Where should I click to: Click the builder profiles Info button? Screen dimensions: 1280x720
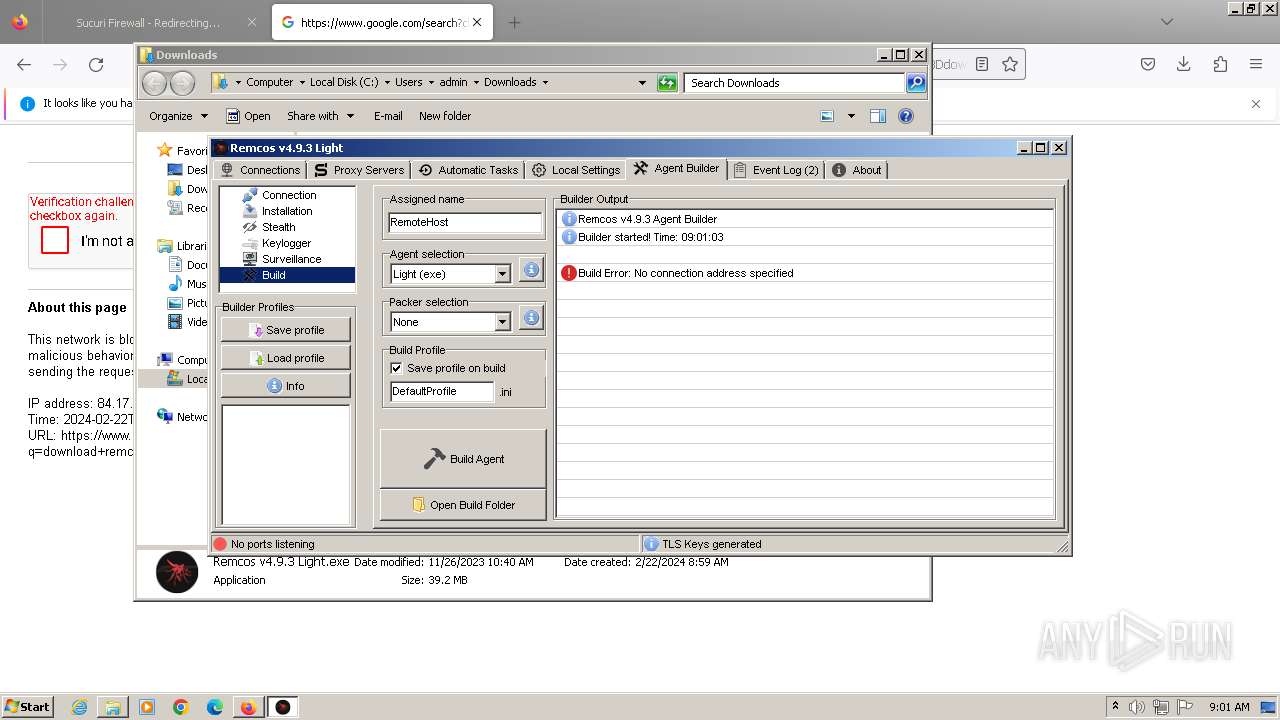click(x=286, y=386)
